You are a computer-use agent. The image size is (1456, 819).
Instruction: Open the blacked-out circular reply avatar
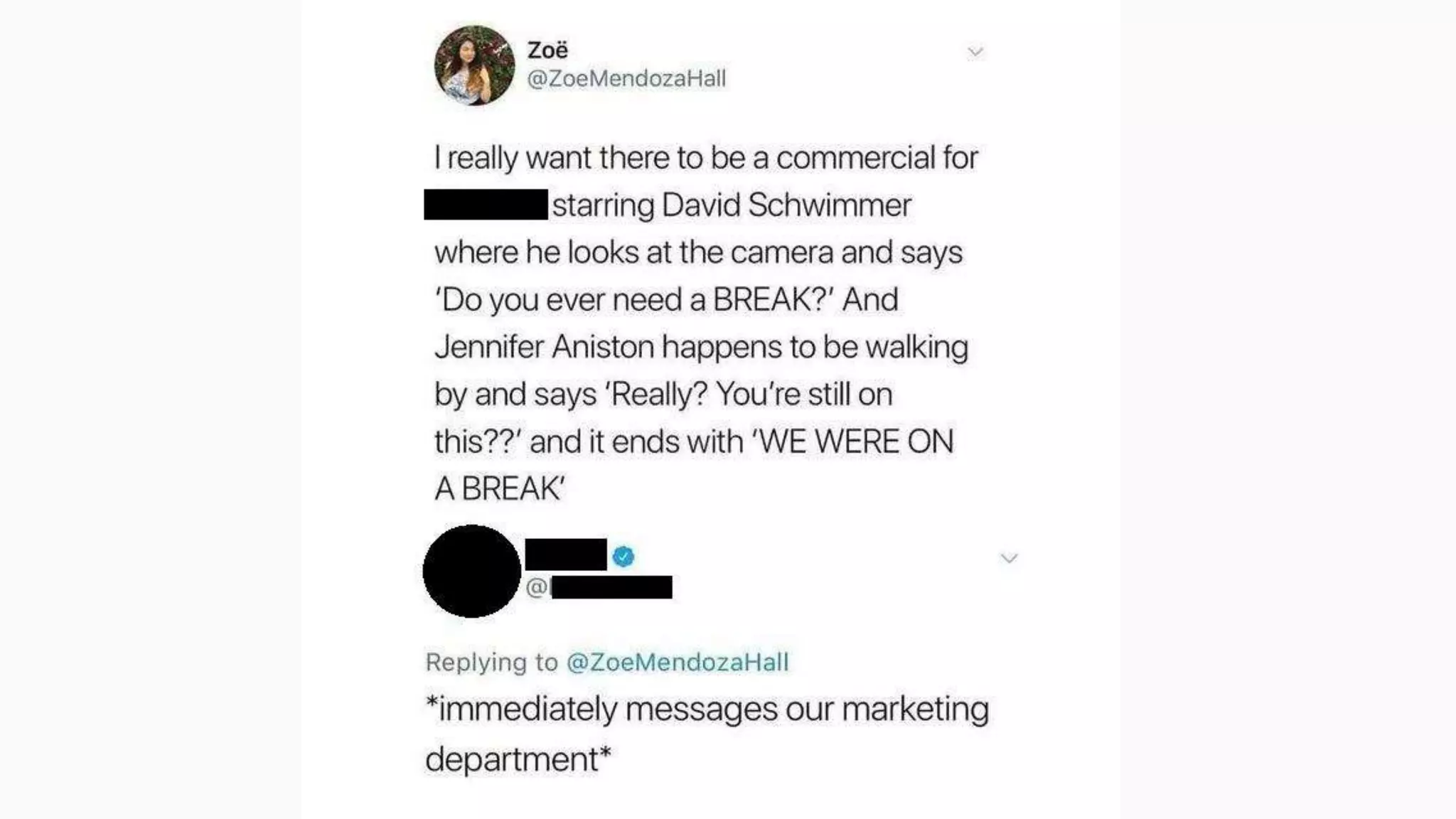click(471, 571)
